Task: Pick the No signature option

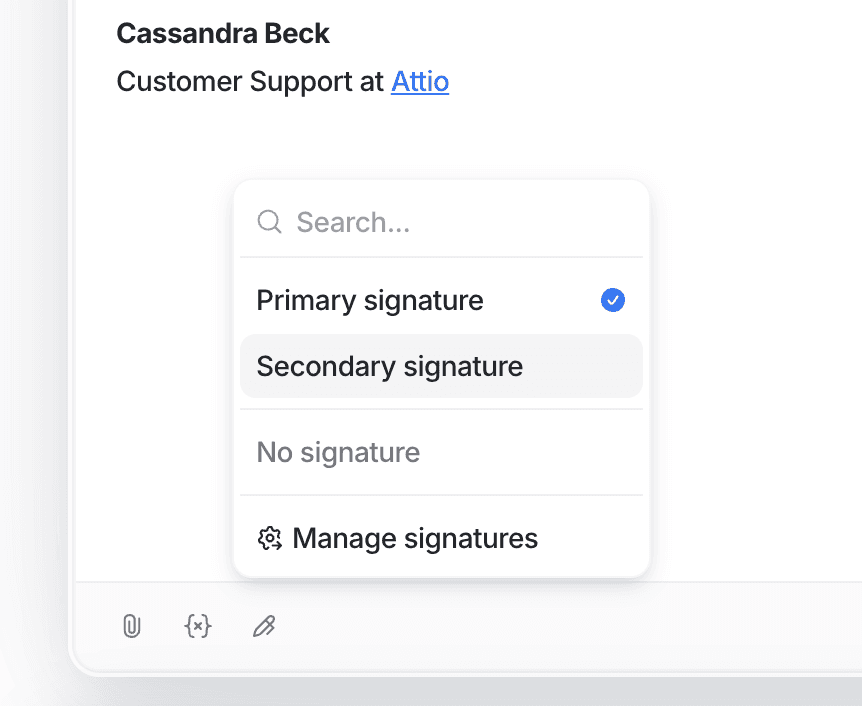Action: pos(338,452)
